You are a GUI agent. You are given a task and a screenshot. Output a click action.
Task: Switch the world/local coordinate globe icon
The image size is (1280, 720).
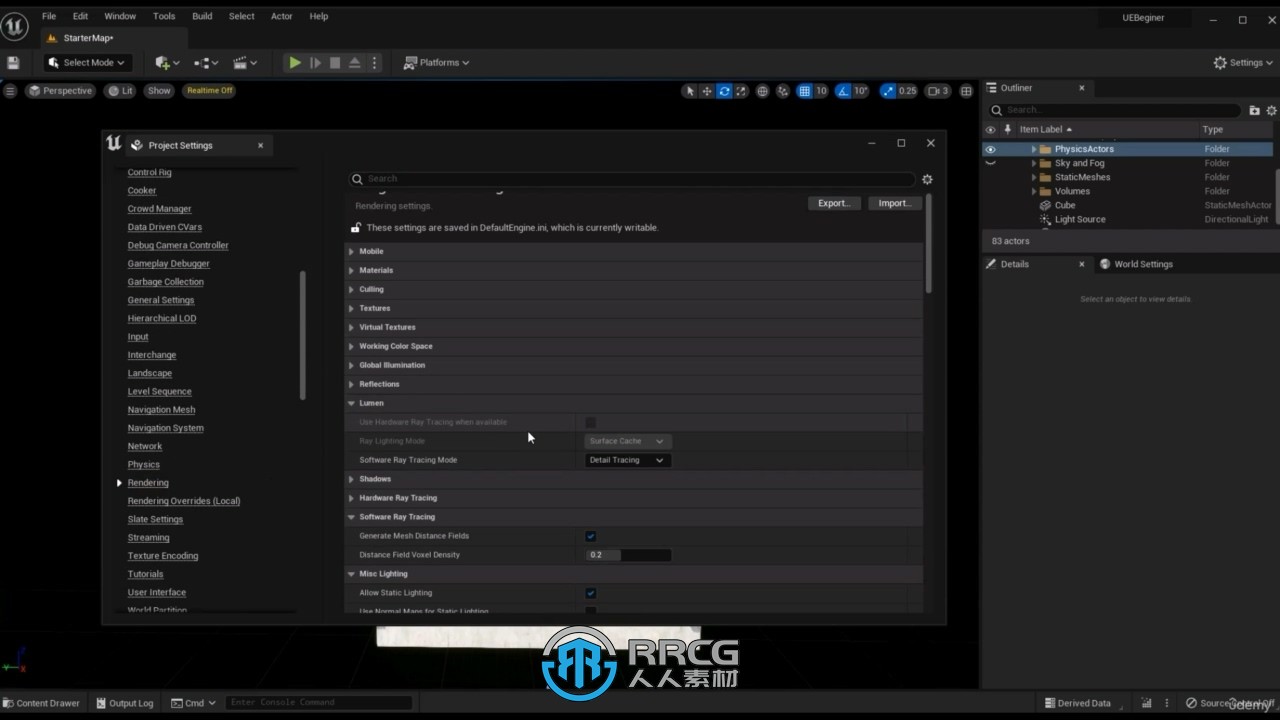[762, 91]
